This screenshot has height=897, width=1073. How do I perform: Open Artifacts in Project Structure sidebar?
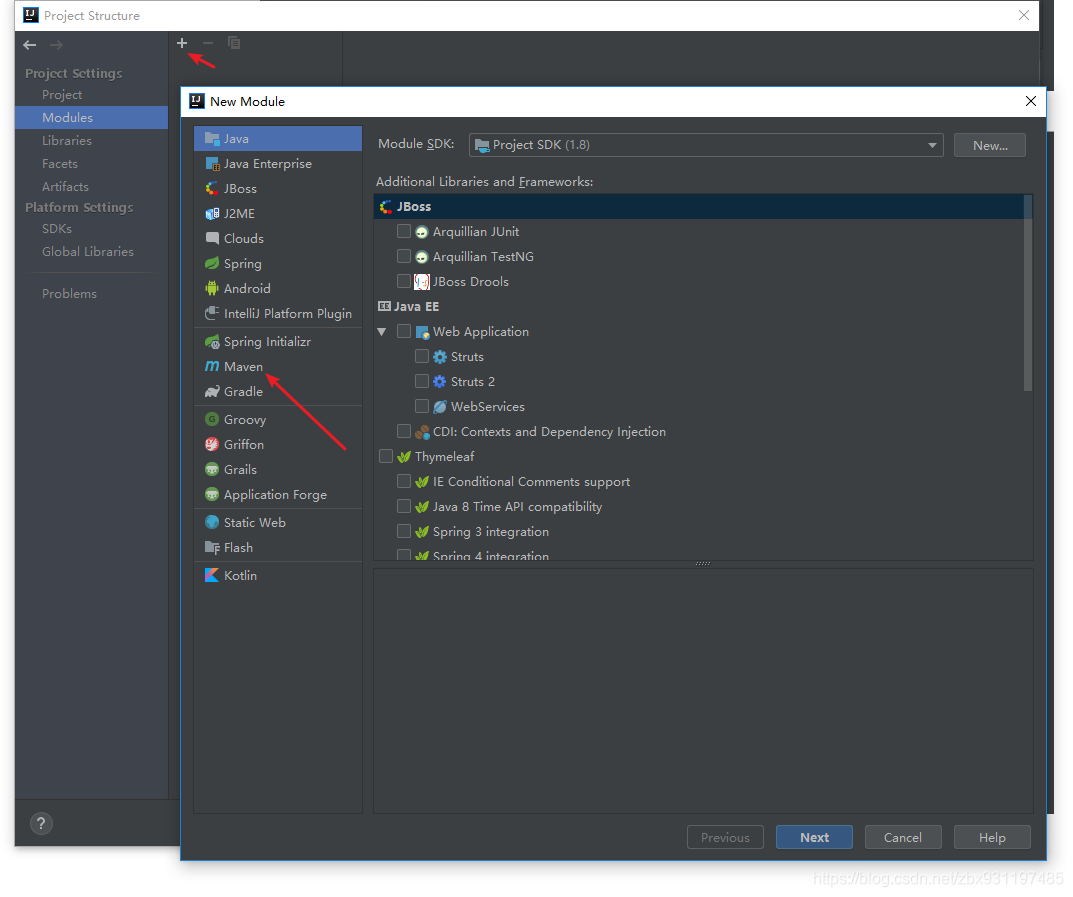pyautogui.click(x=65, y=186)
